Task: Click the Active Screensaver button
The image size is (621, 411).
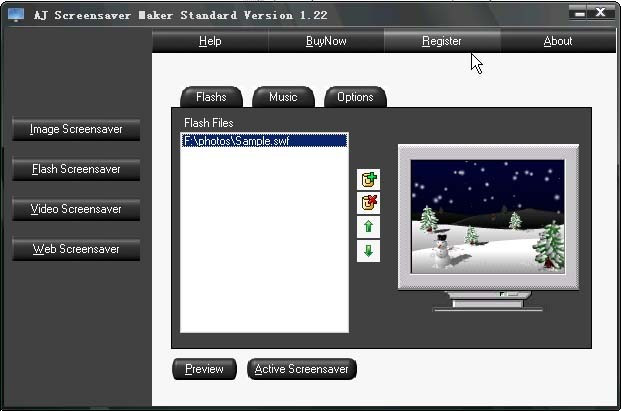Action: 302,369
